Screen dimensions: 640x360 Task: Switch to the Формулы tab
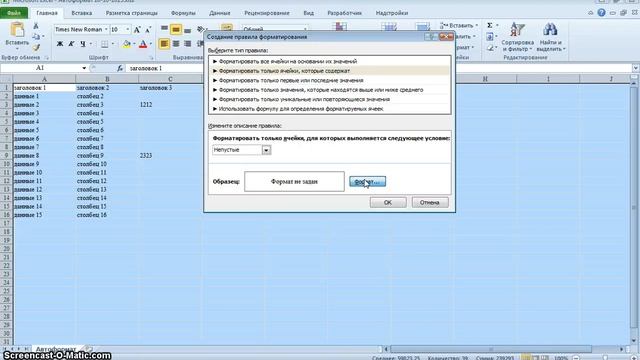tap(183, 13)
